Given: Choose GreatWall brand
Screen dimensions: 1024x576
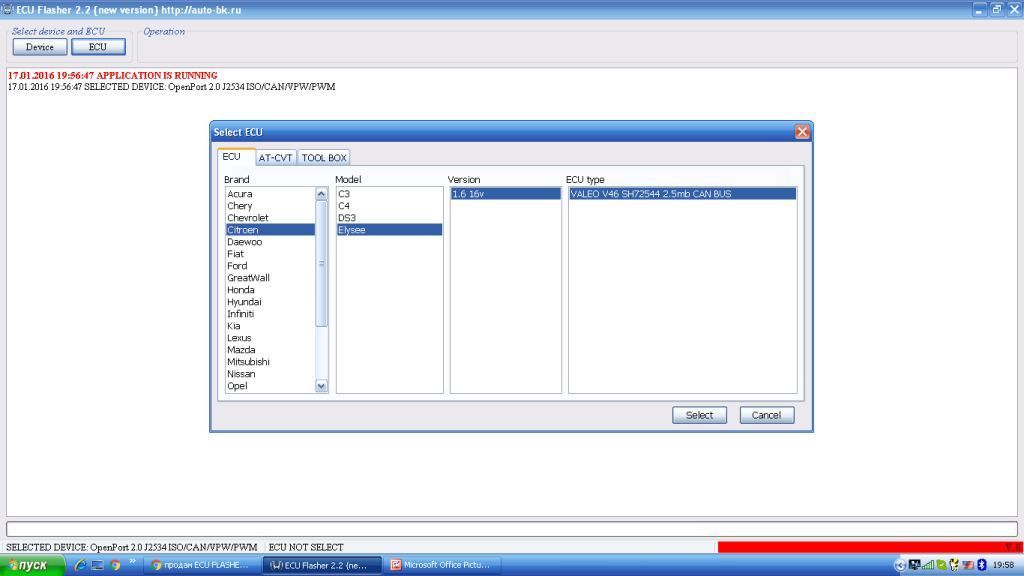Looking at the screenshot, I should point(270,278).
